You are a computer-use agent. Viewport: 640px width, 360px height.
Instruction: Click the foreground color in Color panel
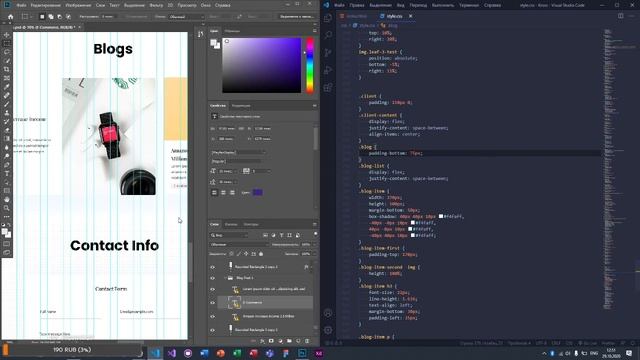213,42
